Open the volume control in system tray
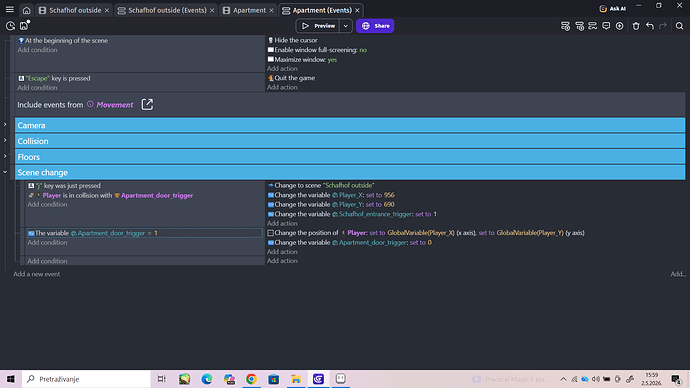The width and height of the screenshot is (690, 388). [x=595, y=379]
